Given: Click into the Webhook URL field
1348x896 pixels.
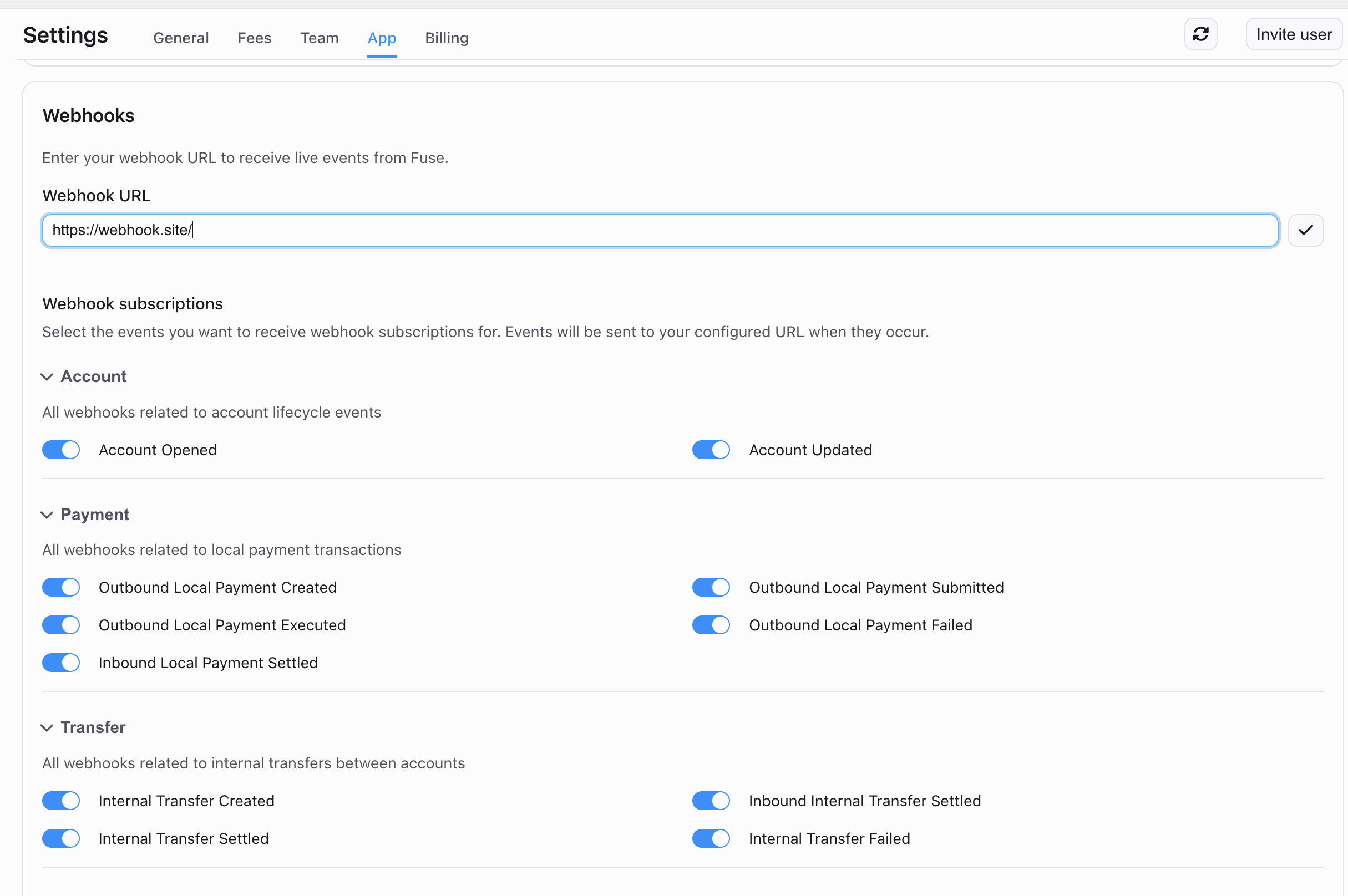Looking at the screenshot, I should (660, 230).
